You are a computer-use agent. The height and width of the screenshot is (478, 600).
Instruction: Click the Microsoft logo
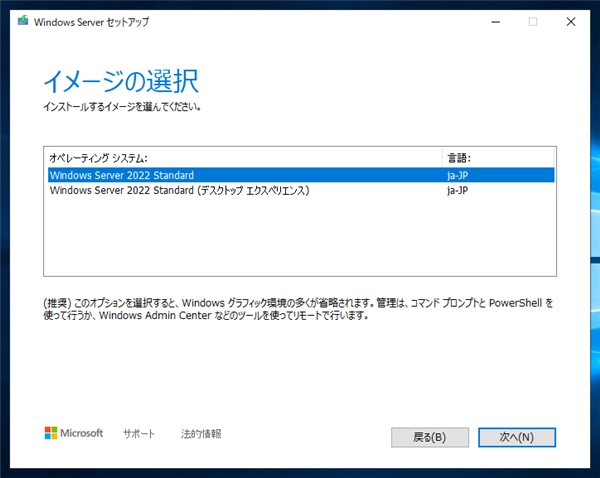pyautogui.click(x=74, y=433)
